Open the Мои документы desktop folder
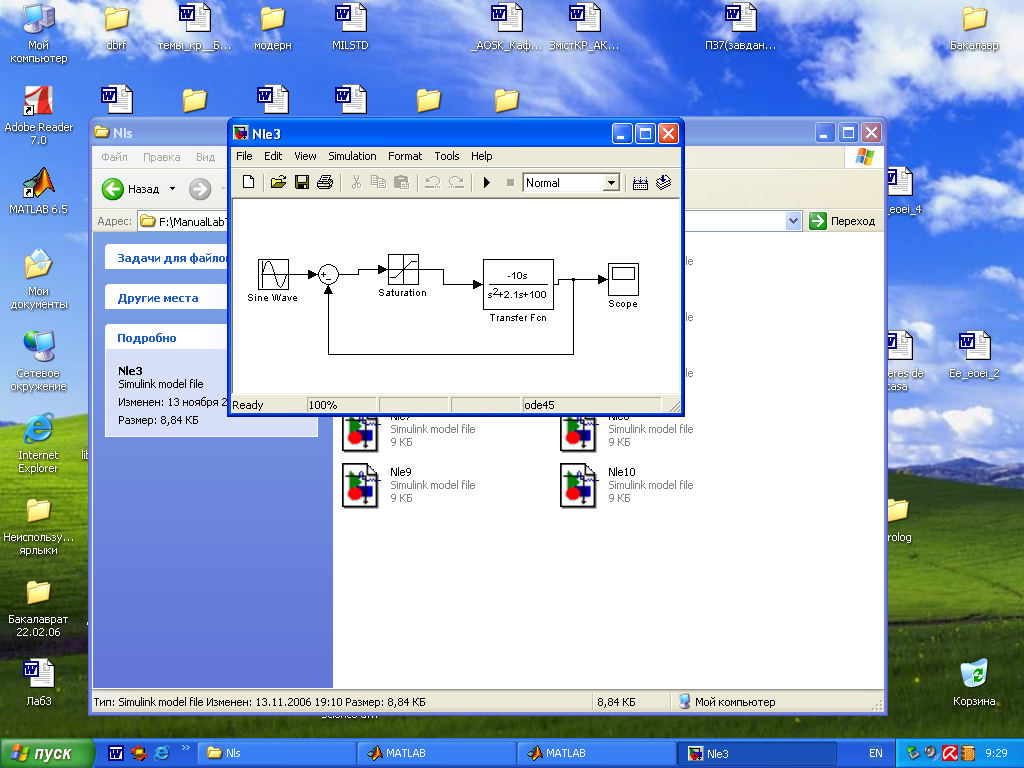The height and width of the screenshot is (768, 1024). (38, 279)
